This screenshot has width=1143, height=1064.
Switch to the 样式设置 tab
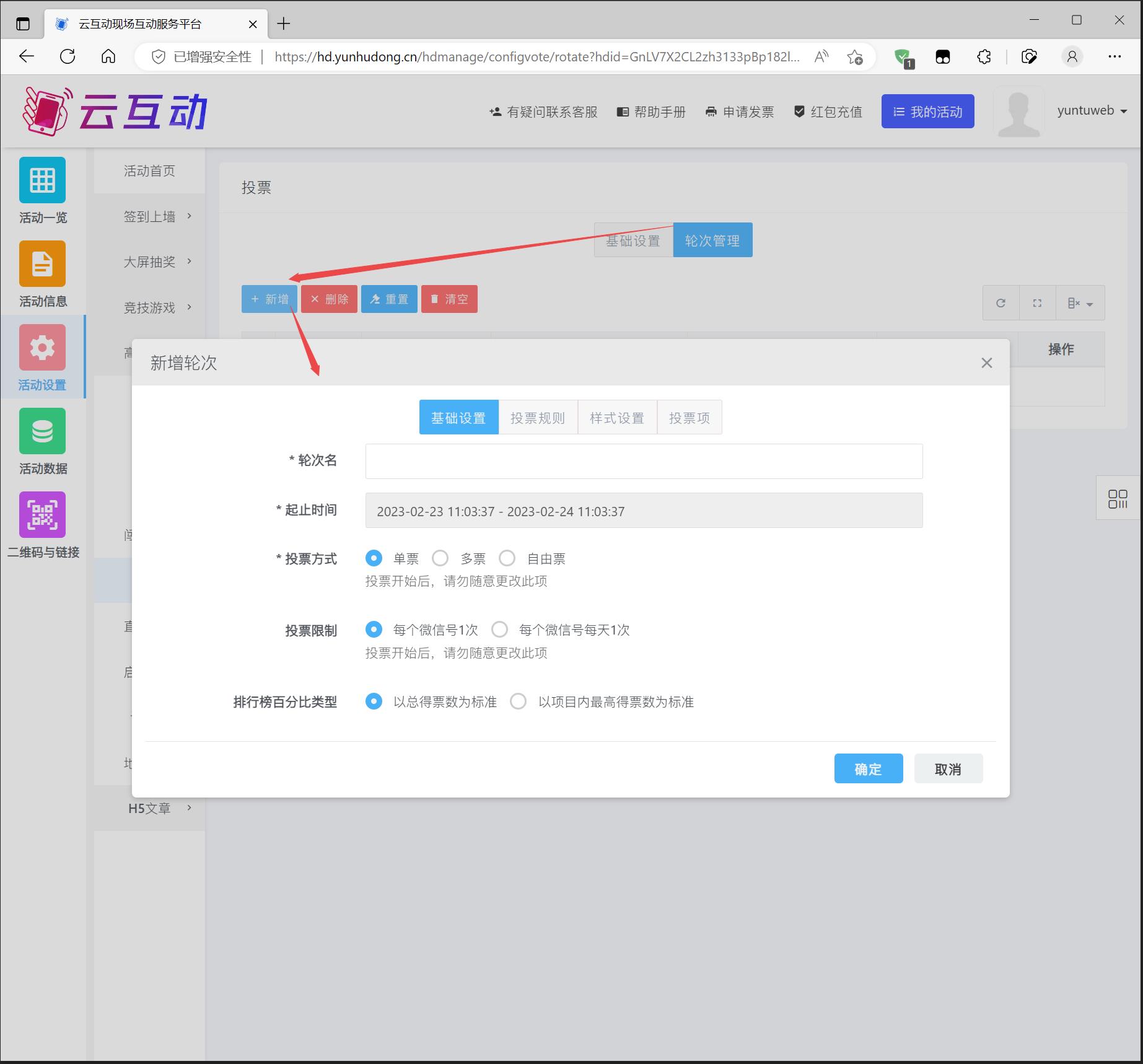pos(617,418)
